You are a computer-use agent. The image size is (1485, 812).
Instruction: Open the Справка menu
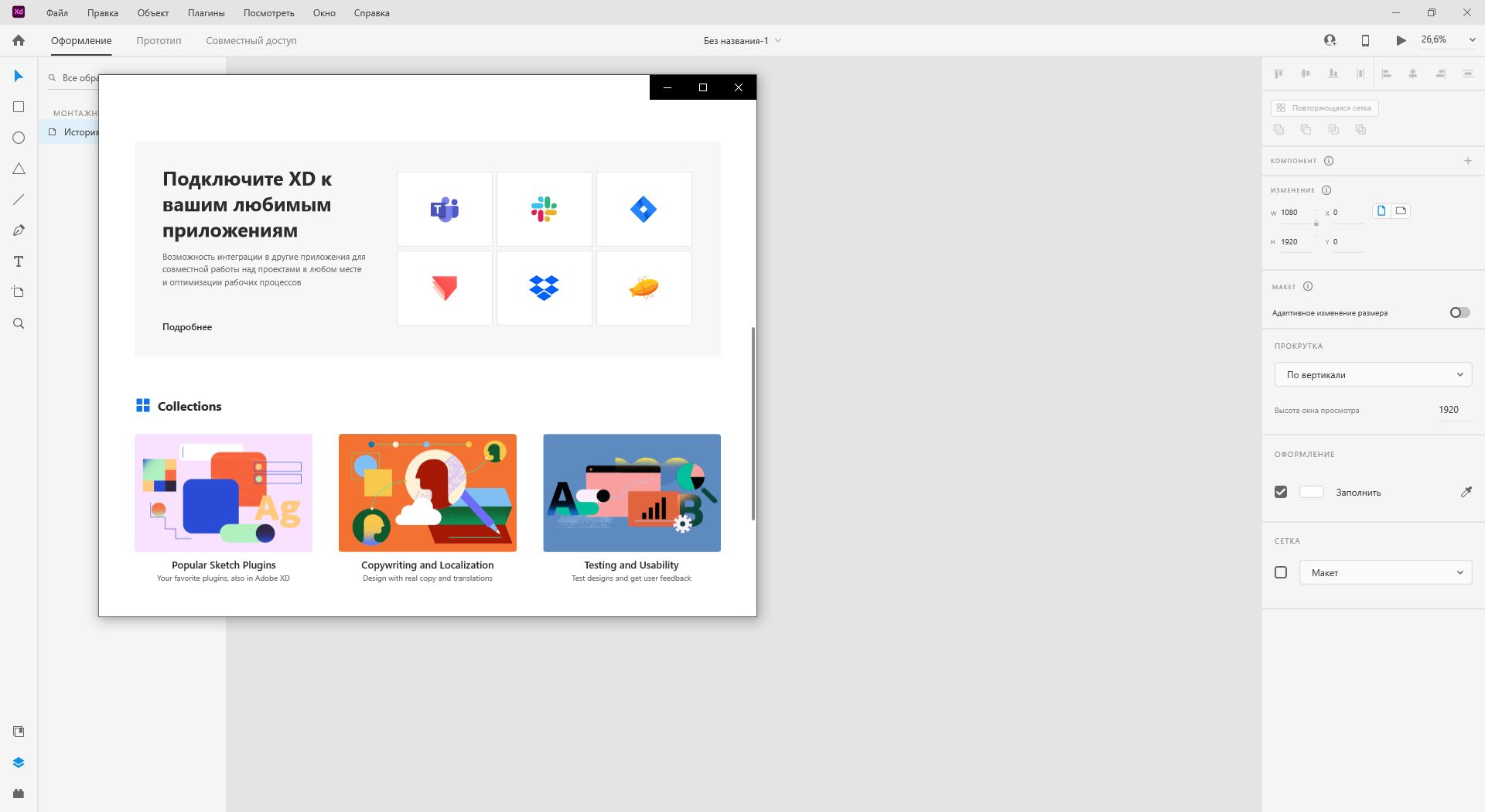pyautogui.click(x=371, y=13)
